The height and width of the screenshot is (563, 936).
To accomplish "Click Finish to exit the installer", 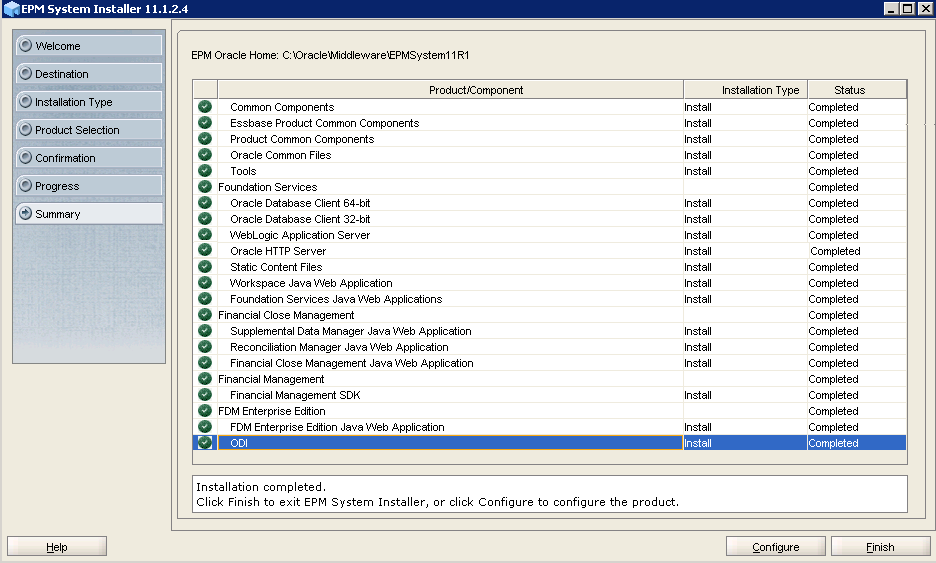I will point(880,547).
